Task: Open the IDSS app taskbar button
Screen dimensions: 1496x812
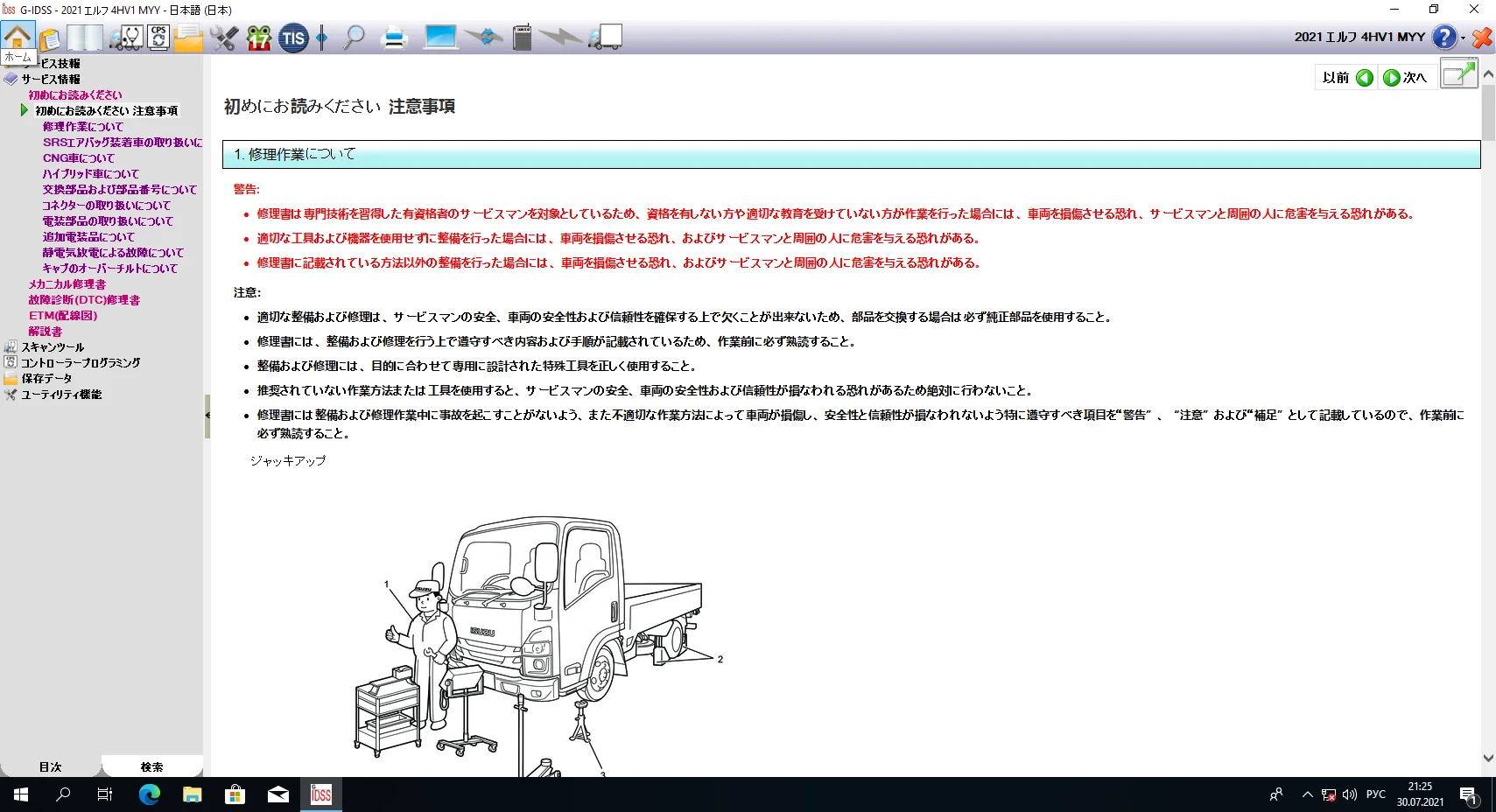Action: [321, 794]
